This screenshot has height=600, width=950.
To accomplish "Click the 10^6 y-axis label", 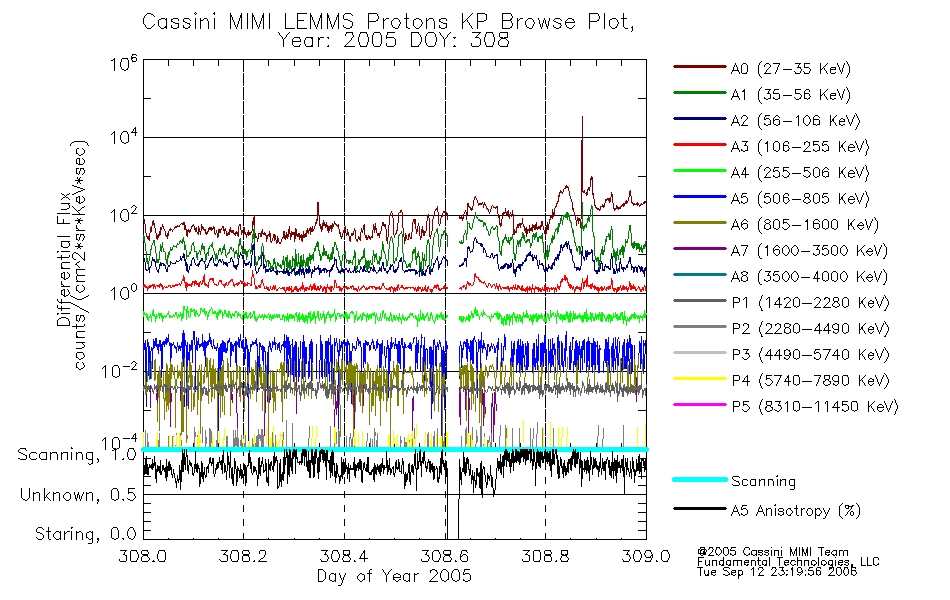I will click(124, 63).
